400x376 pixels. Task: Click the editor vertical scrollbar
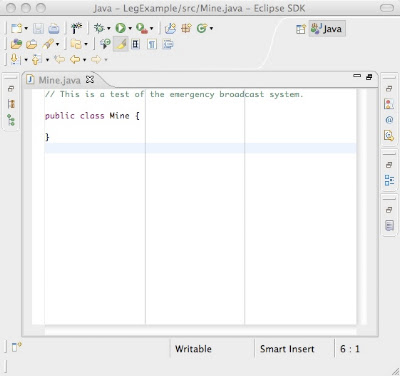coord(361,207)
